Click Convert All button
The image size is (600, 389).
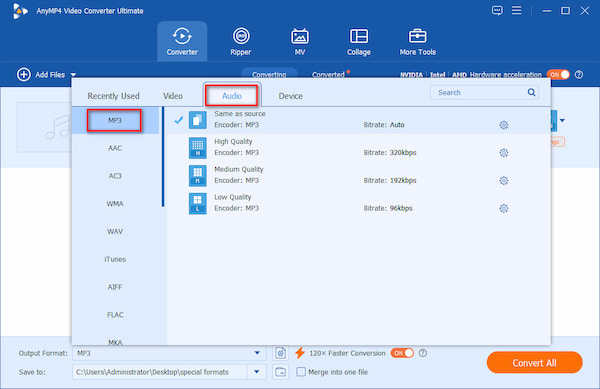(534, 363)
